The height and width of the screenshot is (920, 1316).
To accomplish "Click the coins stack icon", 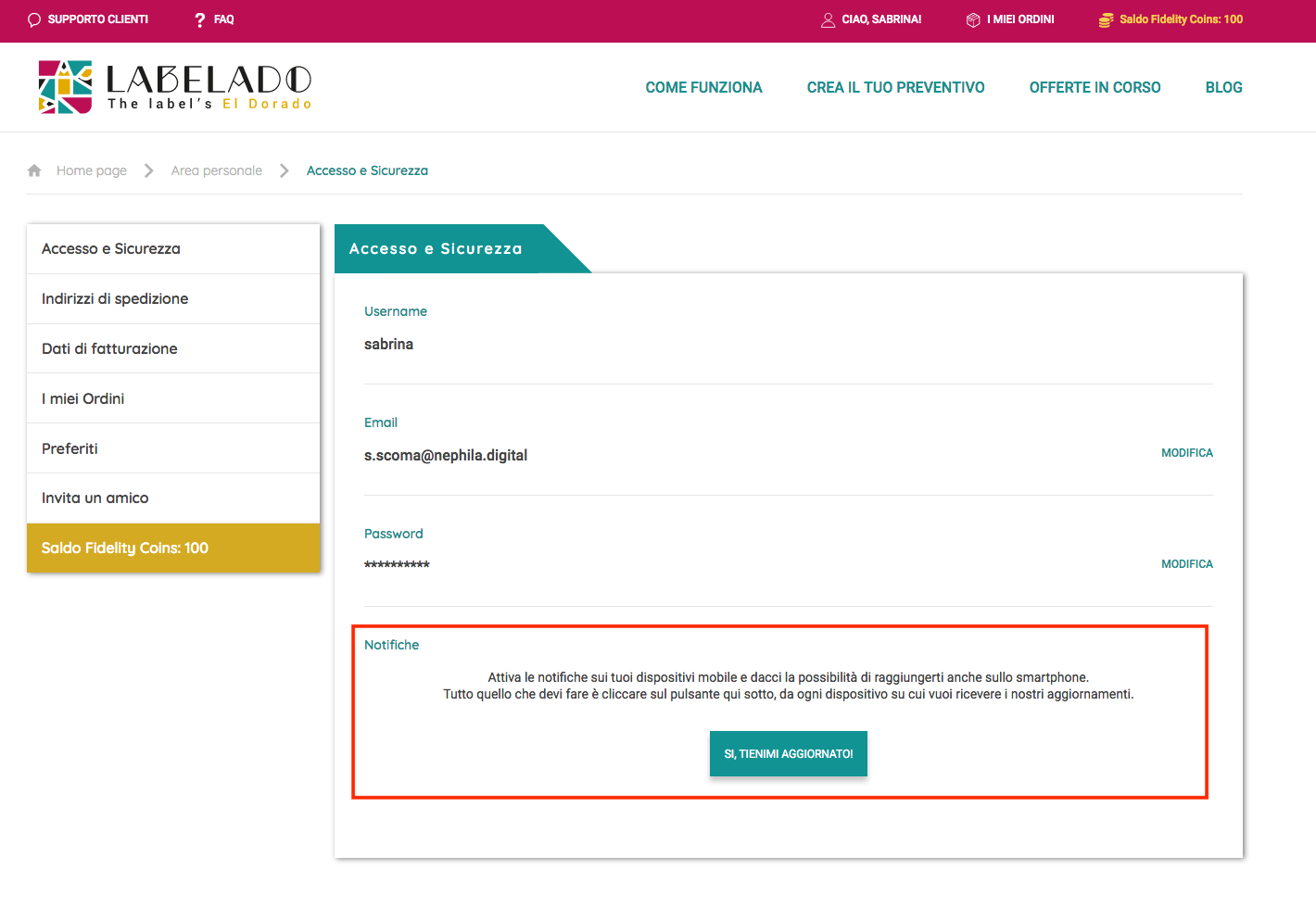I will (x=1106, y=19).
